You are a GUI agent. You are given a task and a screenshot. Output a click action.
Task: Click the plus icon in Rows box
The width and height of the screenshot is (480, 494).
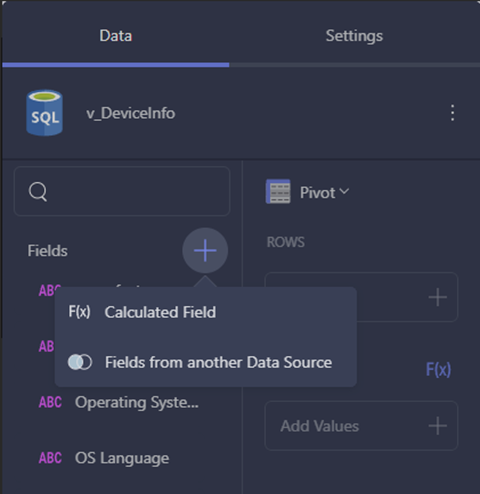437,297
